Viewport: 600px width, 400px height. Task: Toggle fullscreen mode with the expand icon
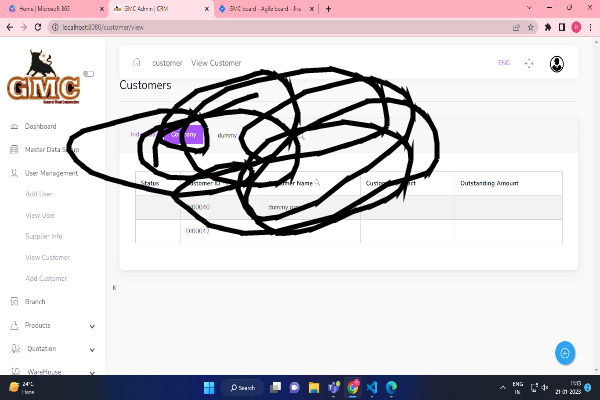(529, 63)
